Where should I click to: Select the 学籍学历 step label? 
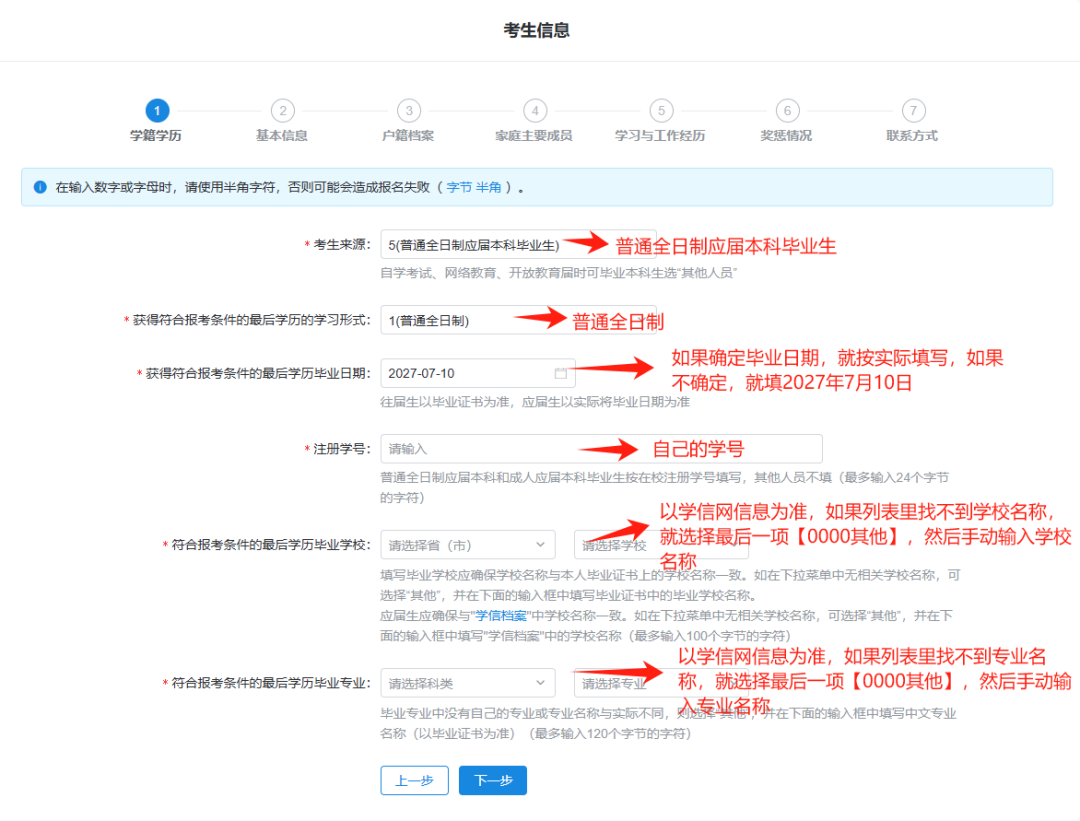(156, 136)
